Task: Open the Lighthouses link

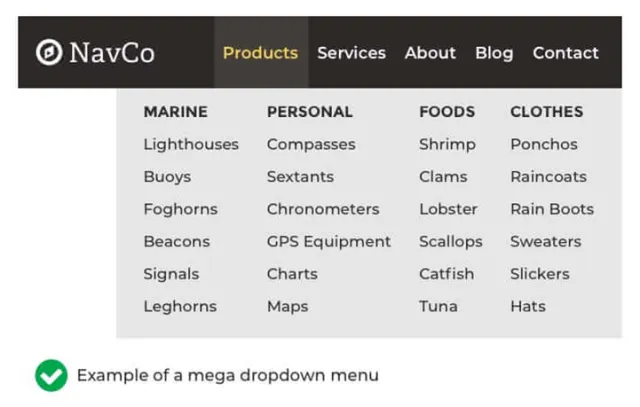Action: click(191, 144)
